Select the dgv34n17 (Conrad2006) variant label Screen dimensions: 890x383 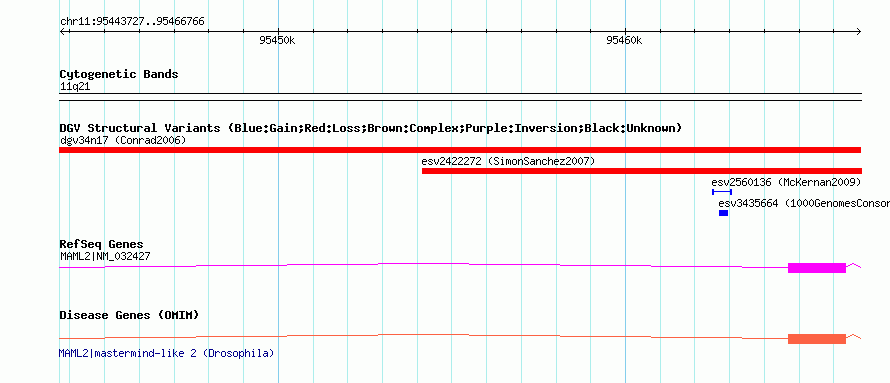(123, 140)
